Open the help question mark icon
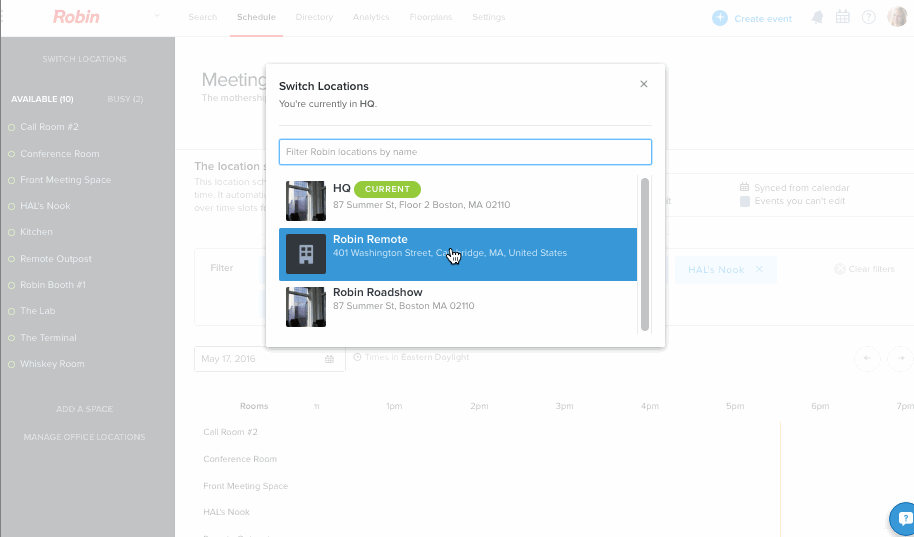The image size is (914, 537). pos(869,17)
